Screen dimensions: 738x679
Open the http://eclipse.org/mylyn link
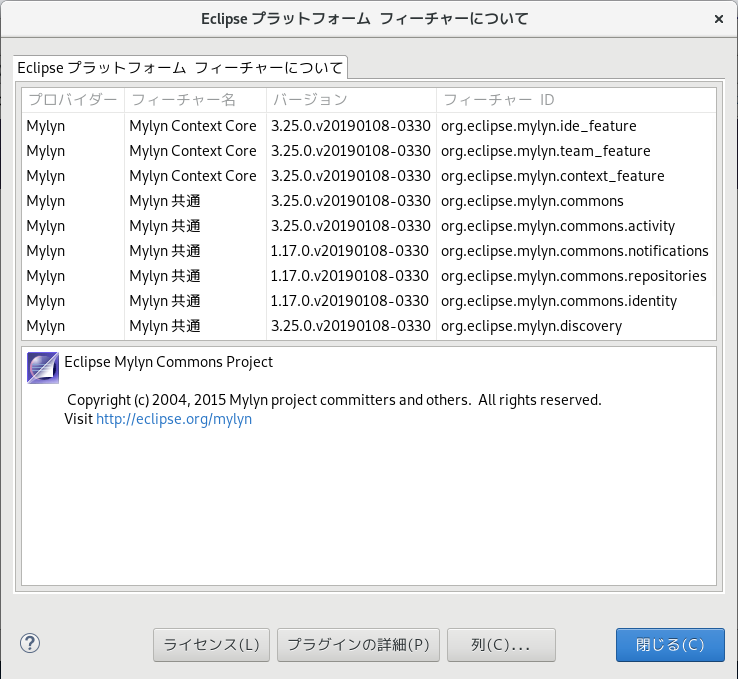pyautogui.click(x=174, y=419)
